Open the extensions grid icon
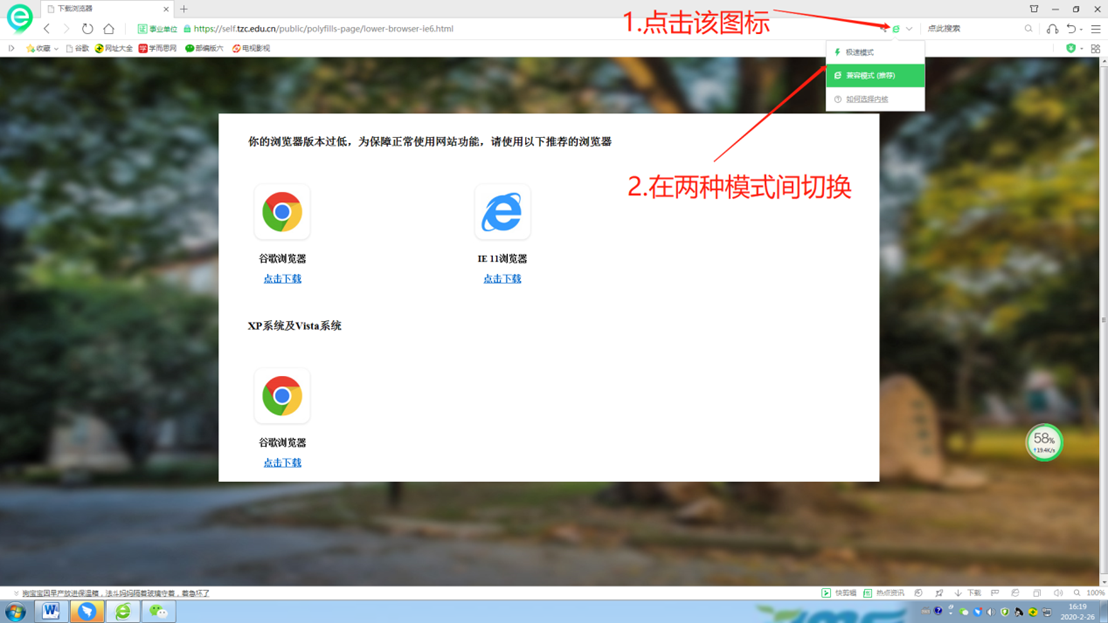The width and height of the screenshot is (1108, 623). point(1095,48)
